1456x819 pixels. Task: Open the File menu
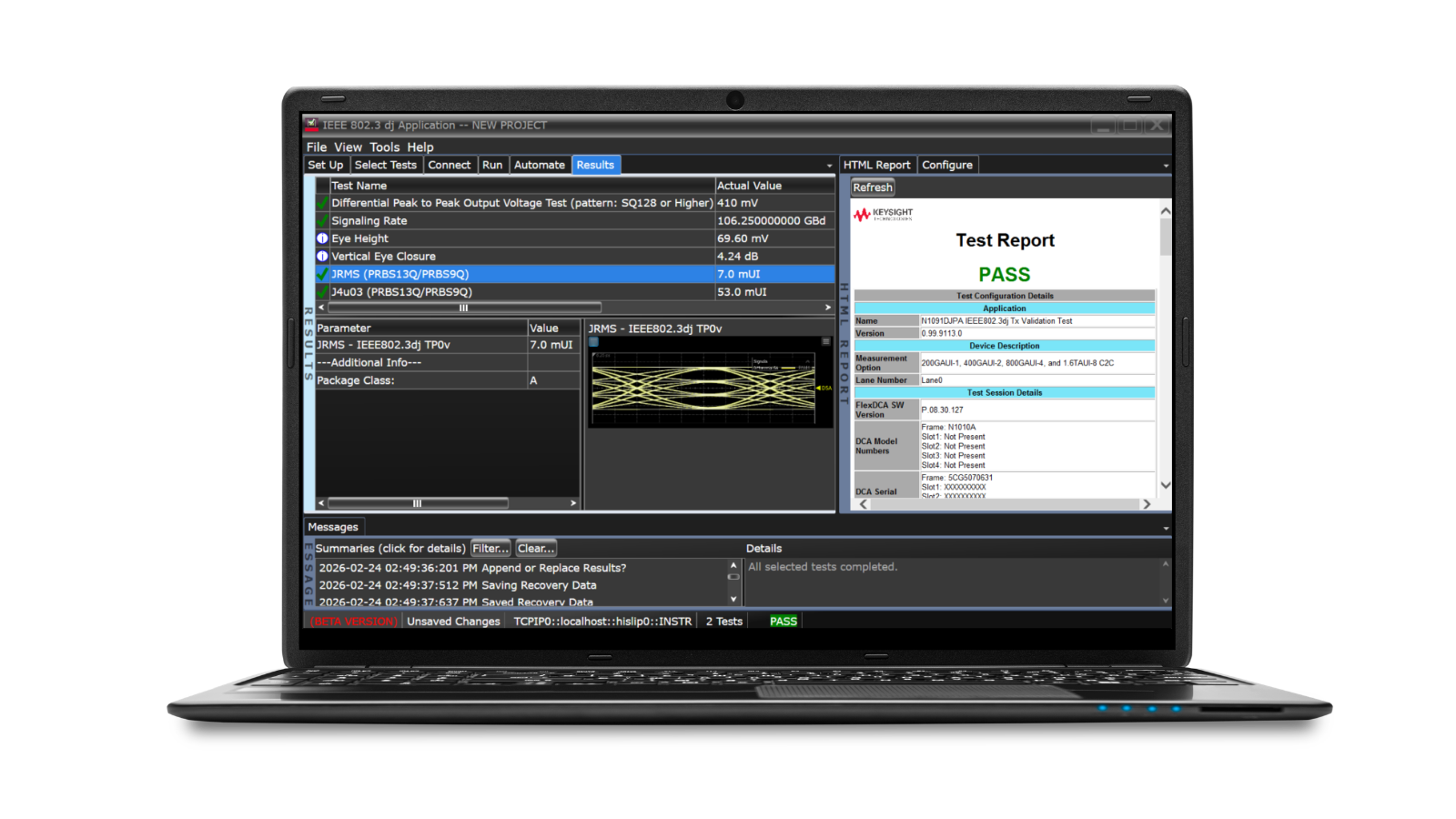[317, 147]
